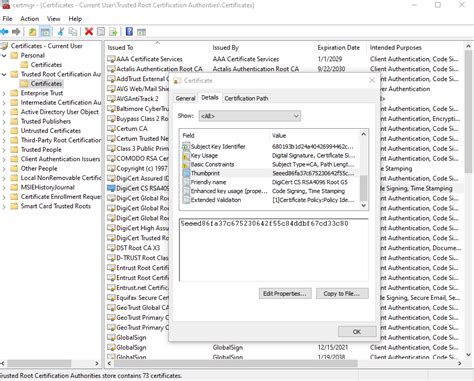Select the Enhanced key usage field row

click(269, 191)
